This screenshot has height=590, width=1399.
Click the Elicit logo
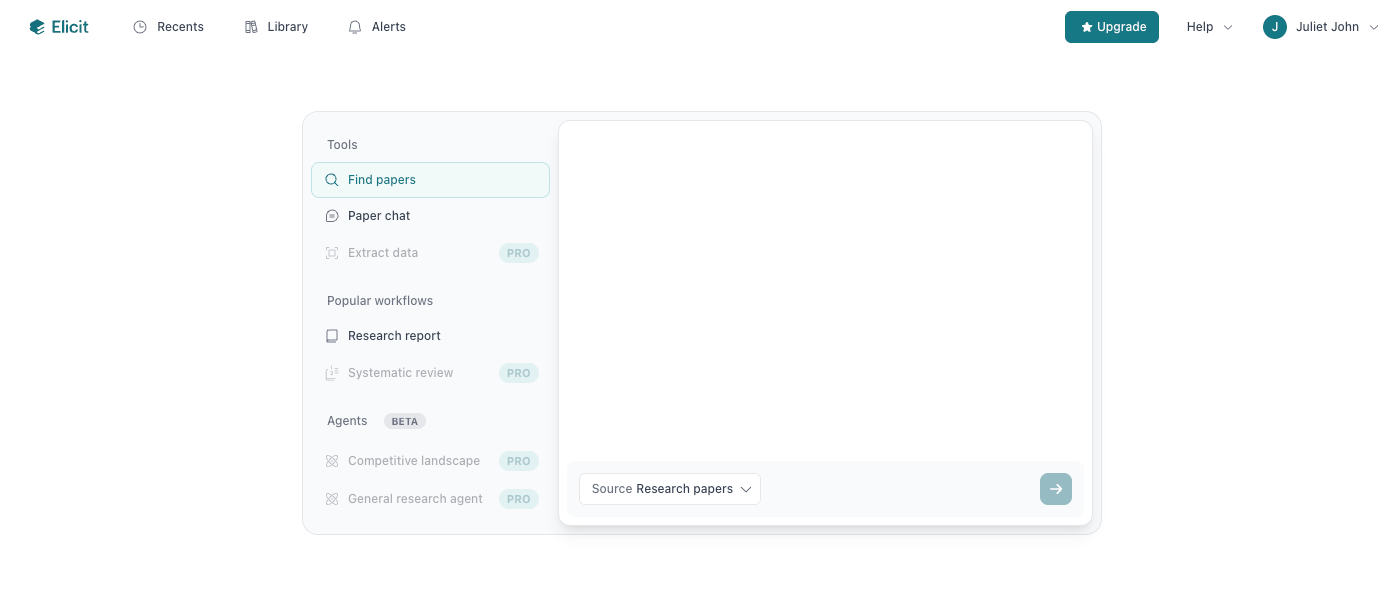tap(58, 26)
